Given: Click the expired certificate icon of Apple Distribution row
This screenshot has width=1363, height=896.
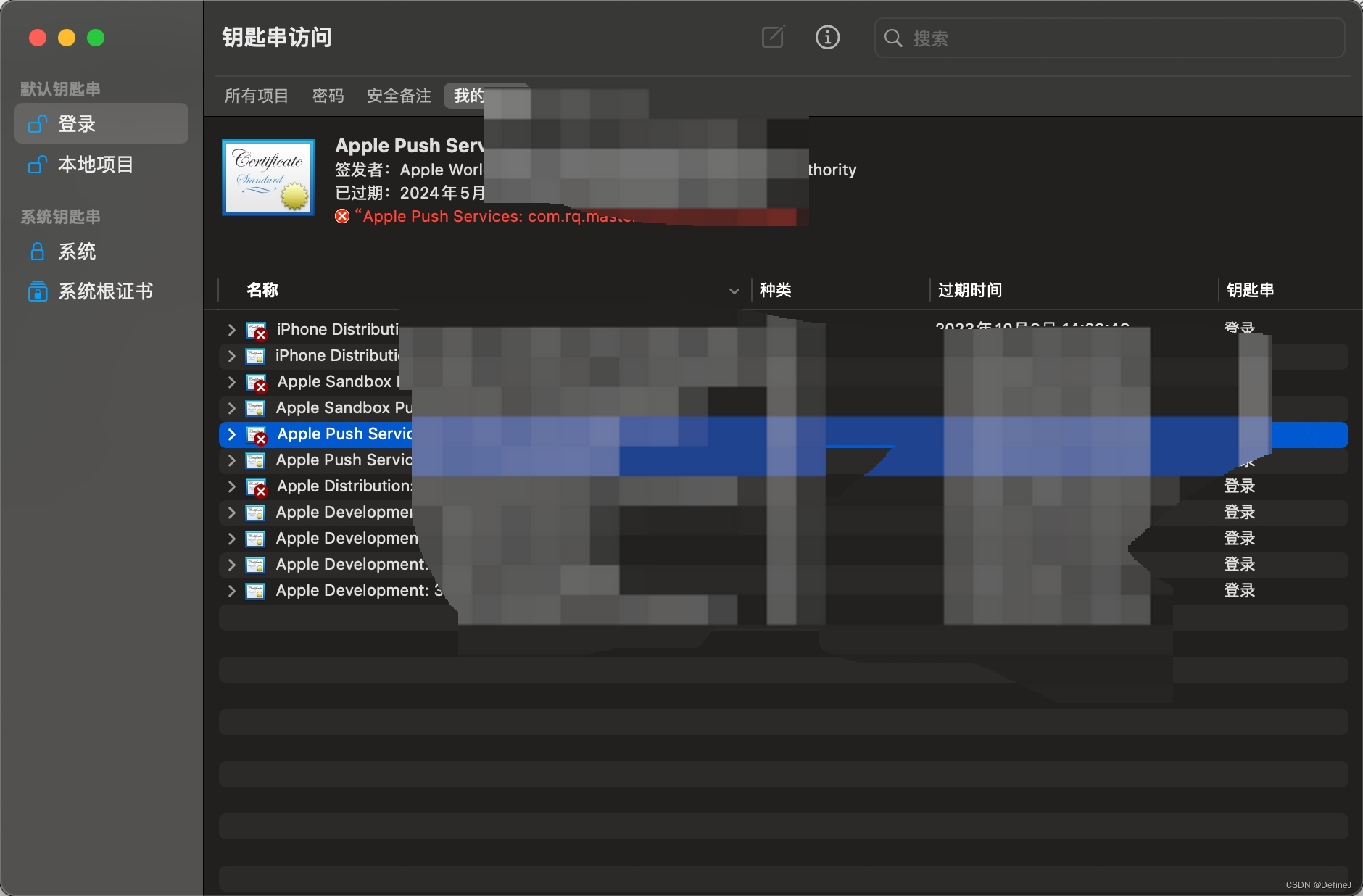Looking at the screenshot, I should (257, 487).
